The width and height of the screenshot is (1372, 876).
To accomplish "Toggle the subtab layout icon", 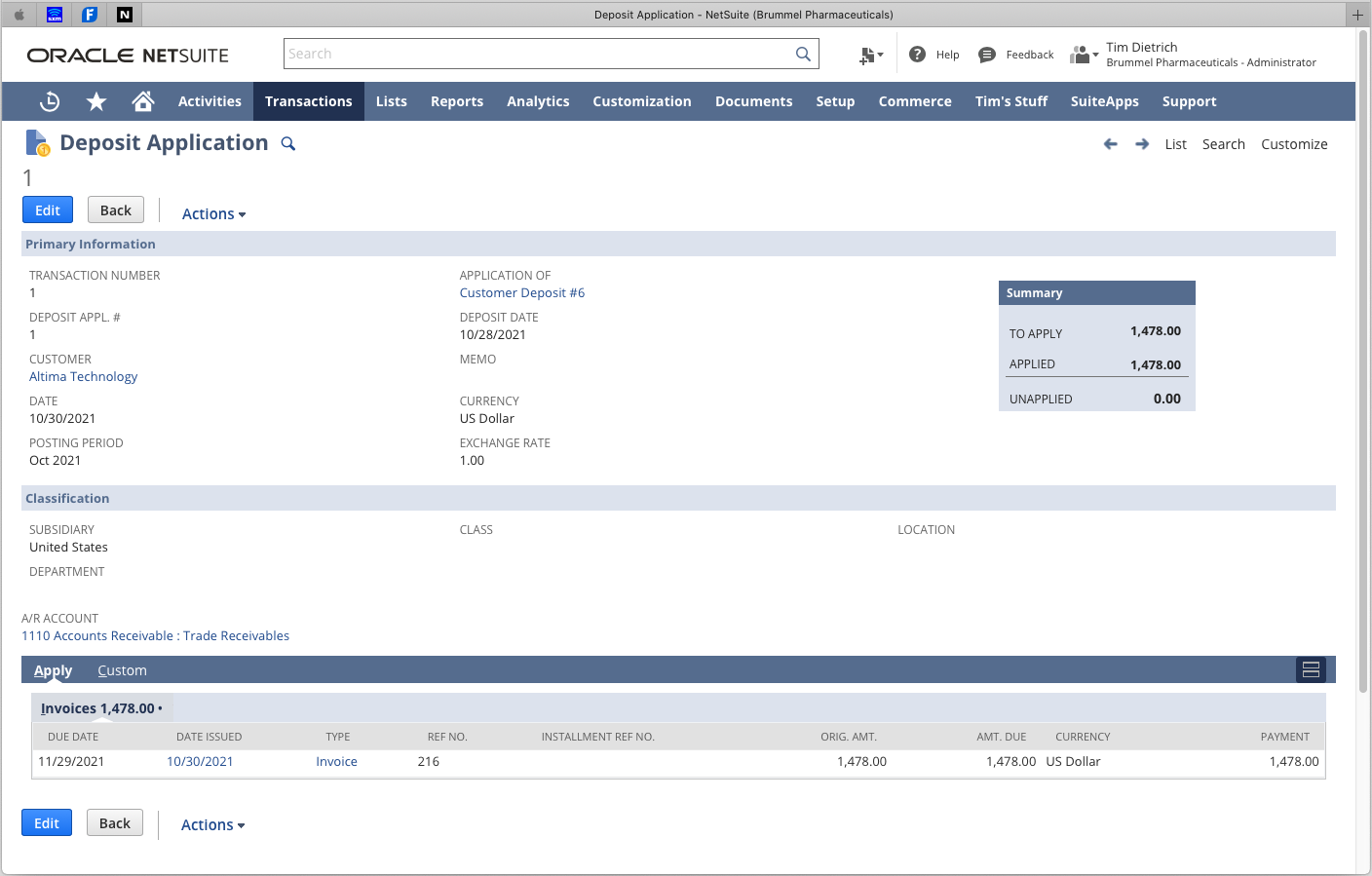I will pyautogui.click(x=1311, y=669).
